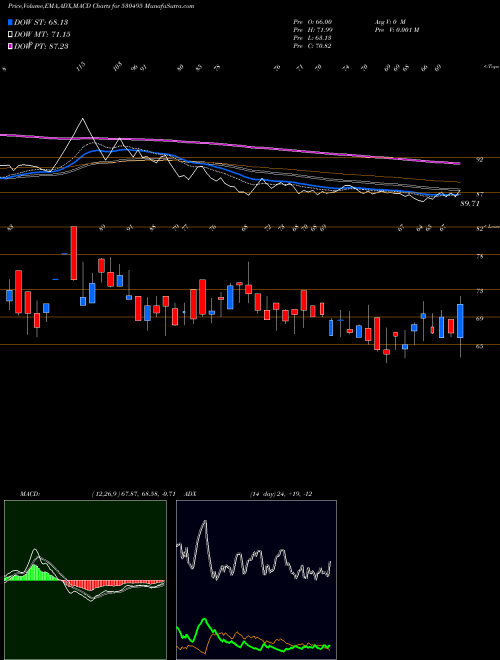Open the ADX indicator chart panel
The height and width of the screenshot is (660, 500).
pos(256,580)
